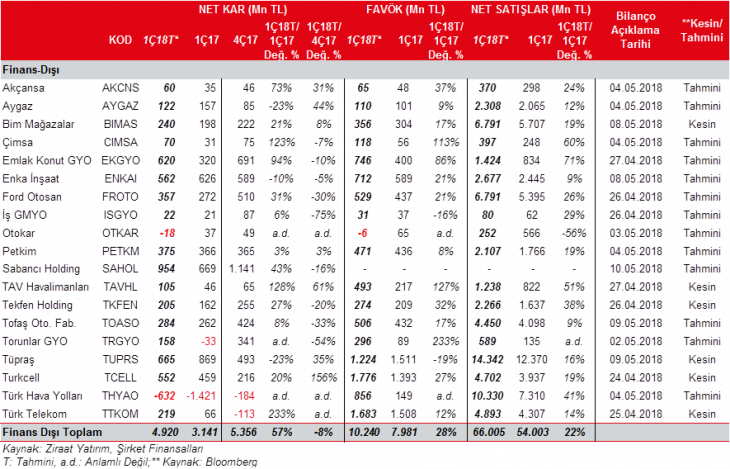The image size is (730, 469).
Task: Select TAV Havalimanları's "128%" change value
Action: click(x=282, y=287)
